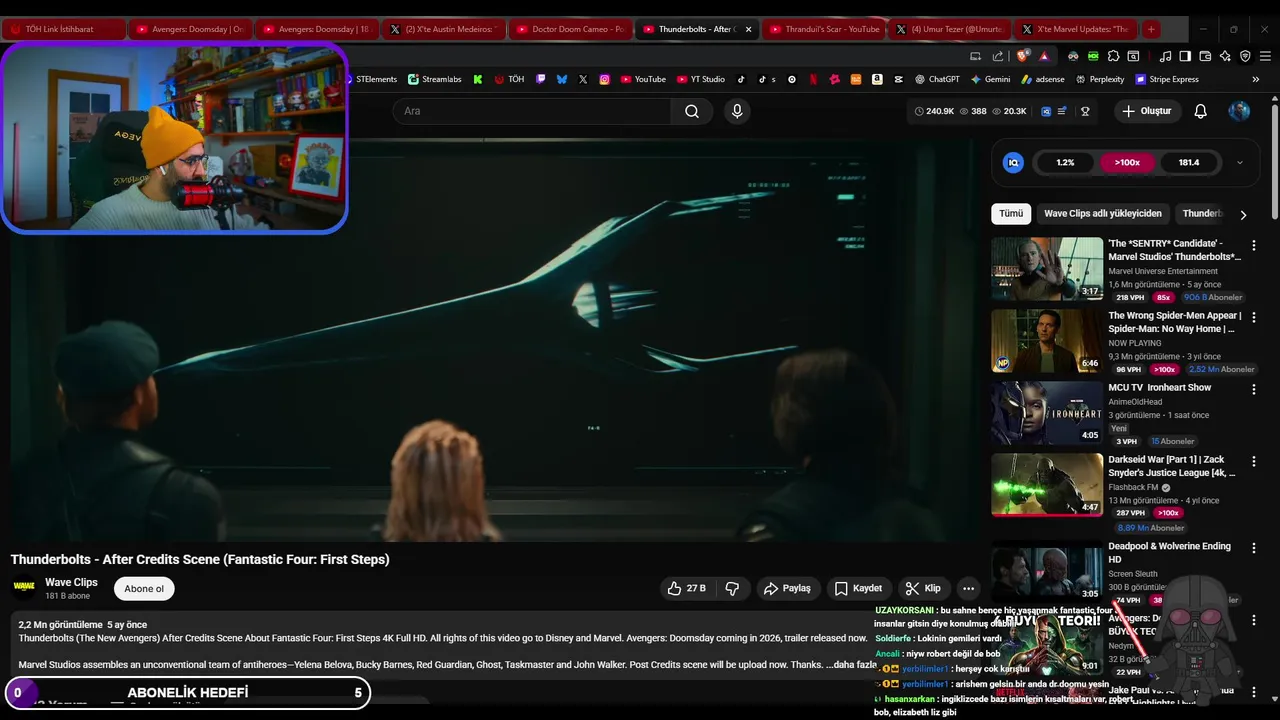Open the Brave Shields lion icon
1280x720 pixels.
tap(1022, 56)
